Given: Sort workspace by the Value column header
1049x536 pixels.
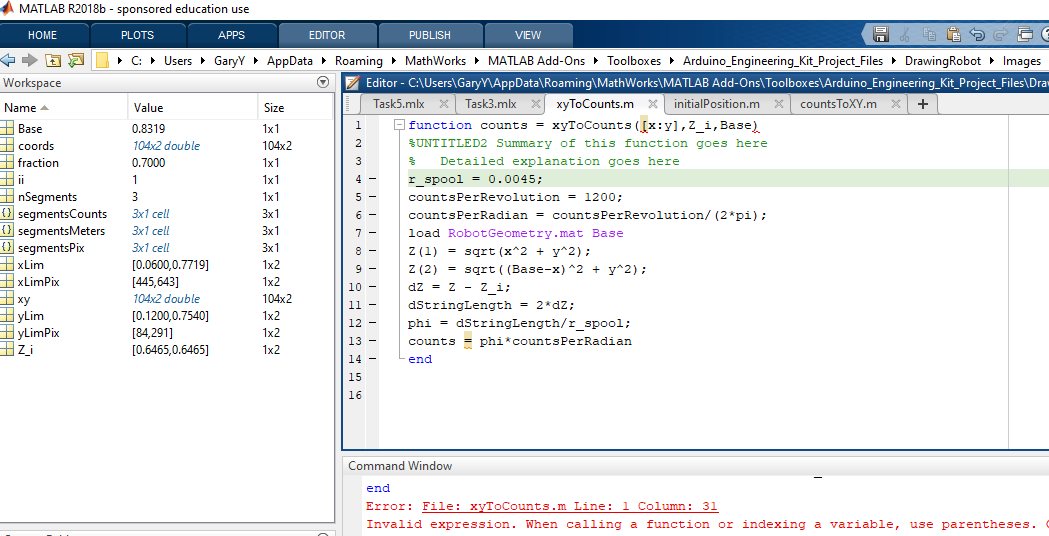Looking at the screenshot, I should (148, 108).
